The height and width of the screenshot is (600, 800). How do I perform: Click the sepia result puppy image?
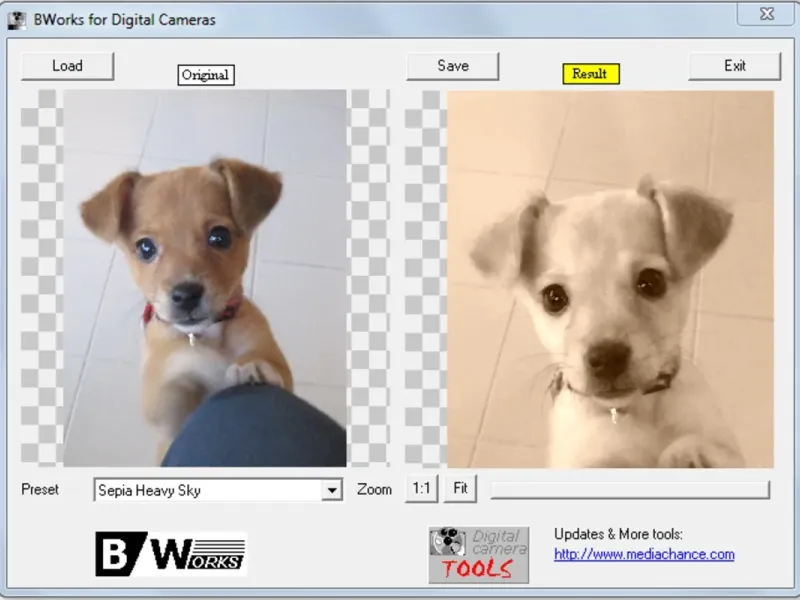pos(610,279)
